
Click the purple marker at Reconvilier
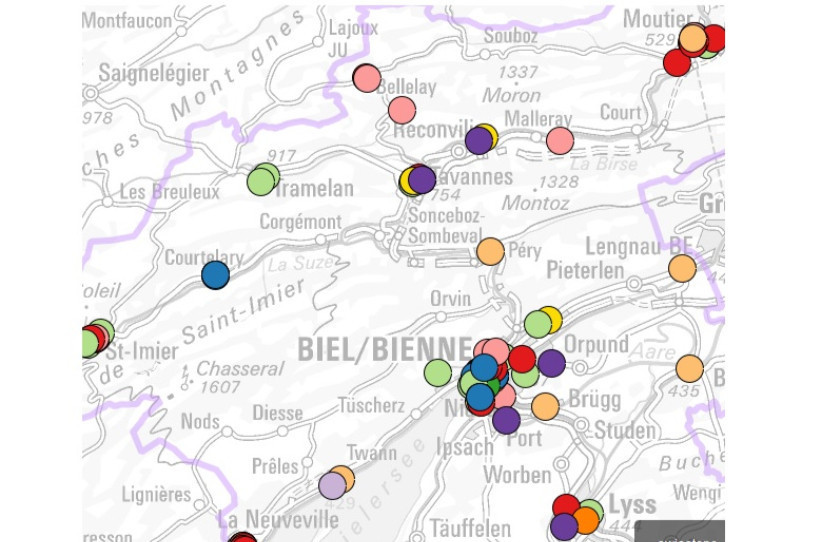(x=479, y=140)
